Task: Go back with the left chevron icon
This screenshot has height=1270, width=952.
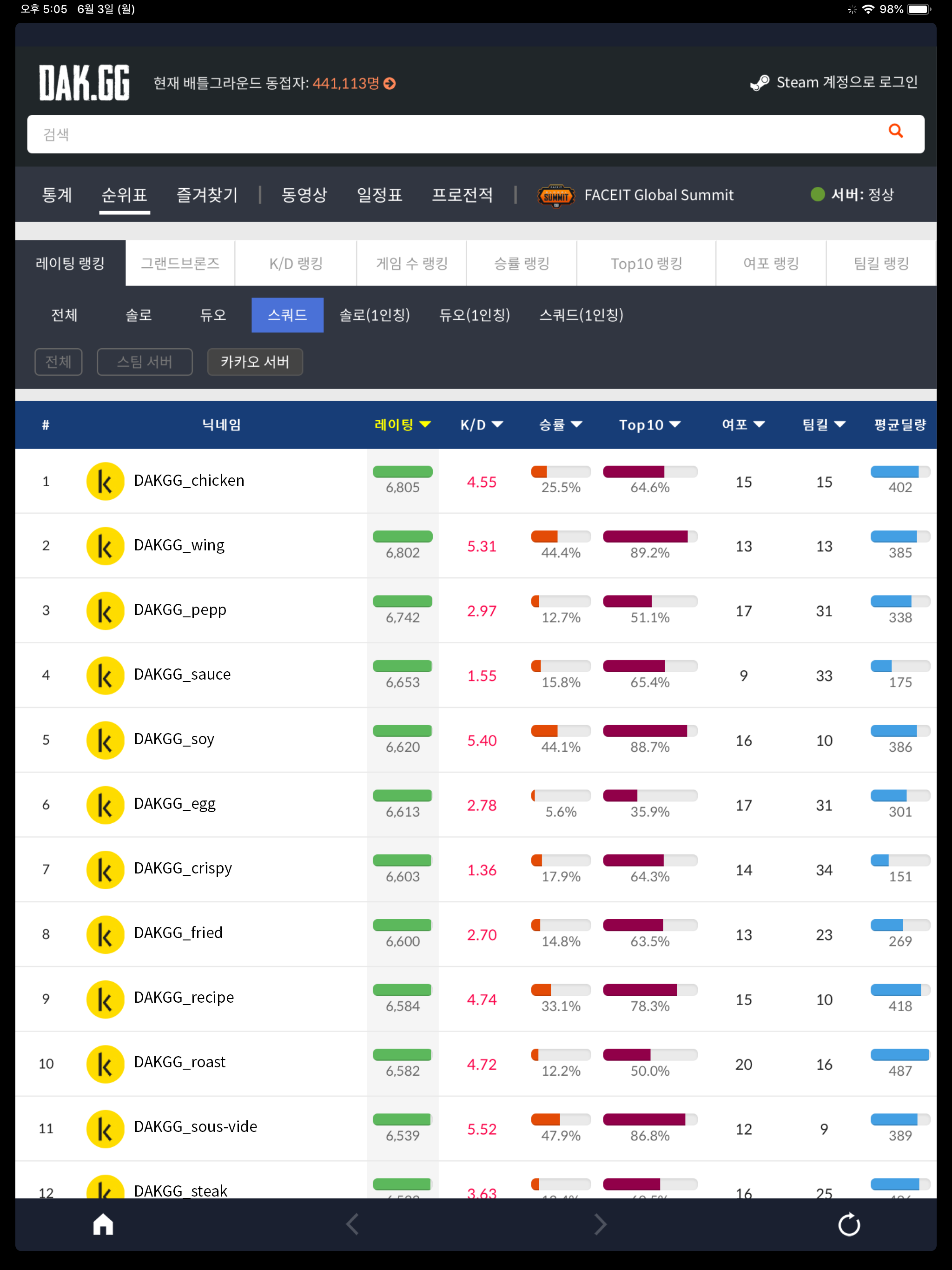Action: (x=352, y=1224)
